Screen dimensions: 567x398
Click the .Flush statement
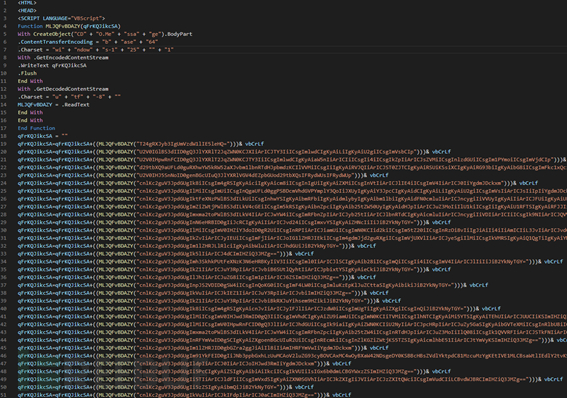click(x=27, y=73)
